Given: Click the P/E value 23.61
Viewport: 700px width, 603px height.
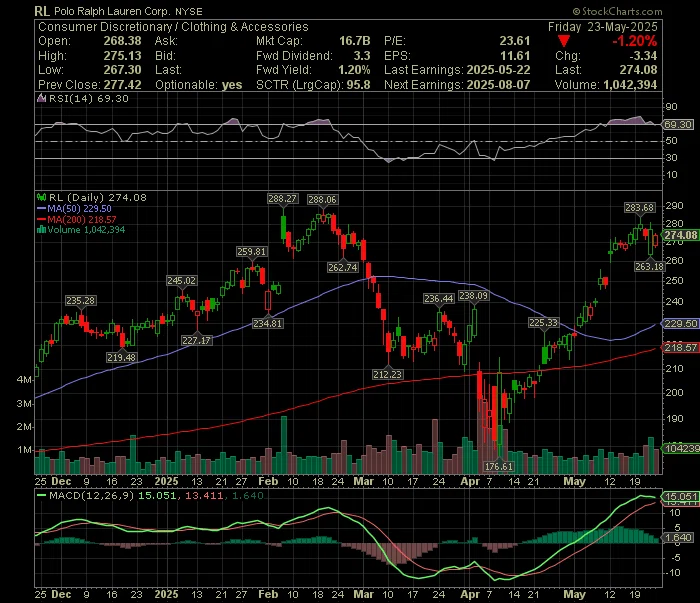Looking at the screenshot, I should [x=515, y=41].
